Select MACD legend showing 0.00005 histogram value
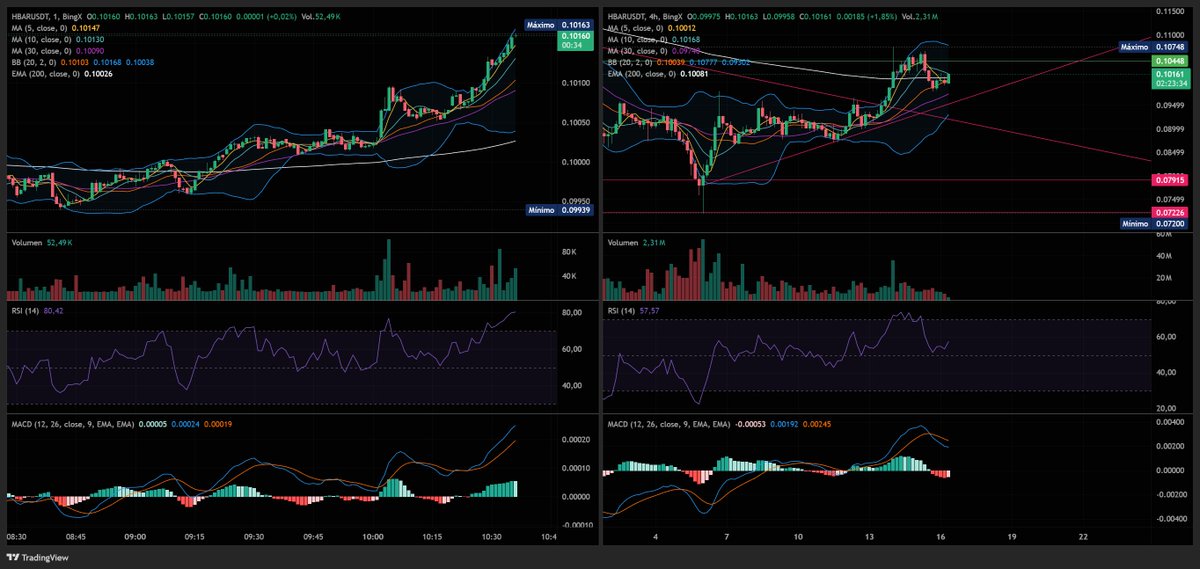The image size is (1200, 569). (121, 423)
